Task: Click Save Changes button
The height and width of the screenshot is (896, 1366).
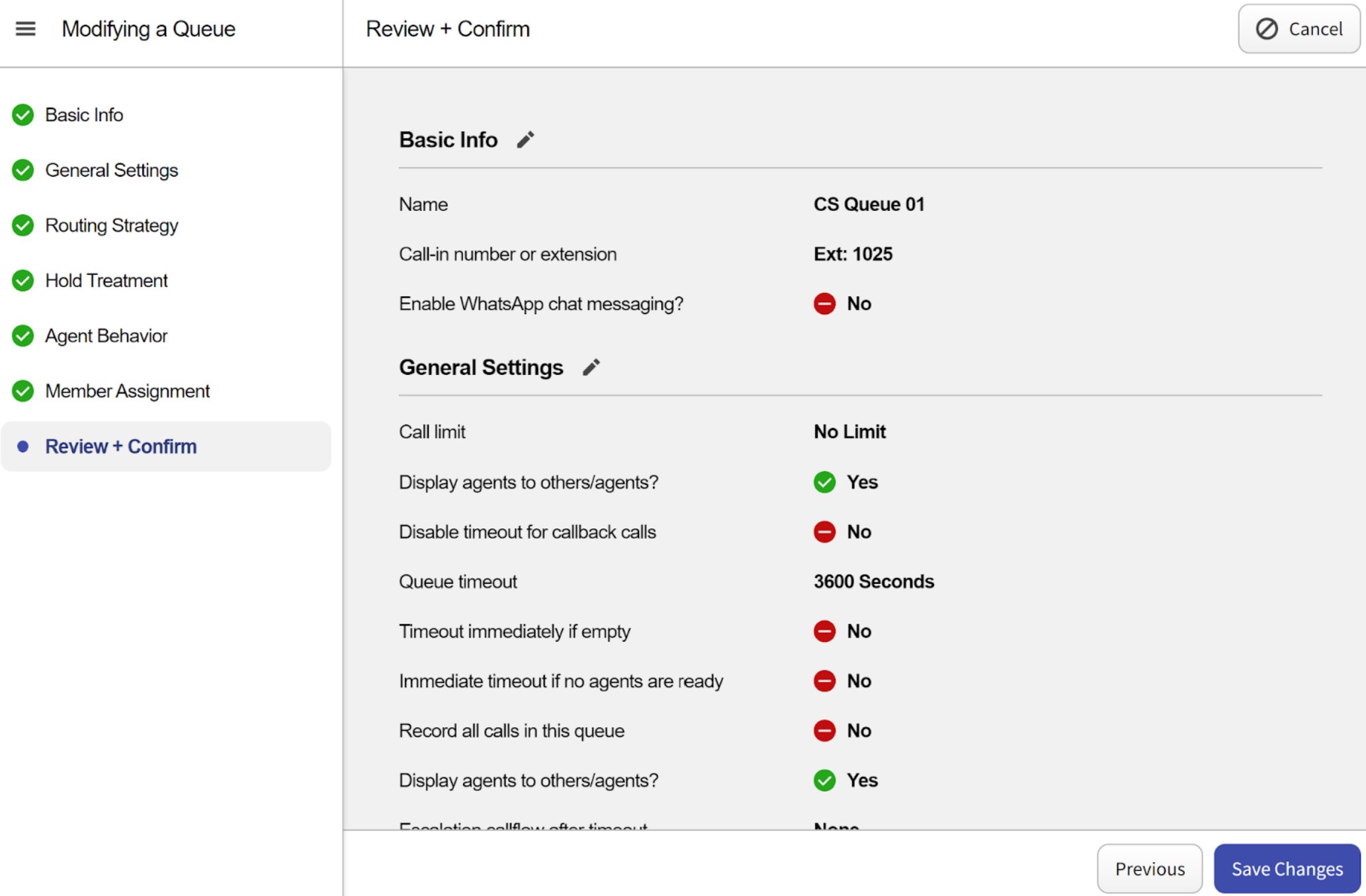Action: click(x=1287, y=868)
